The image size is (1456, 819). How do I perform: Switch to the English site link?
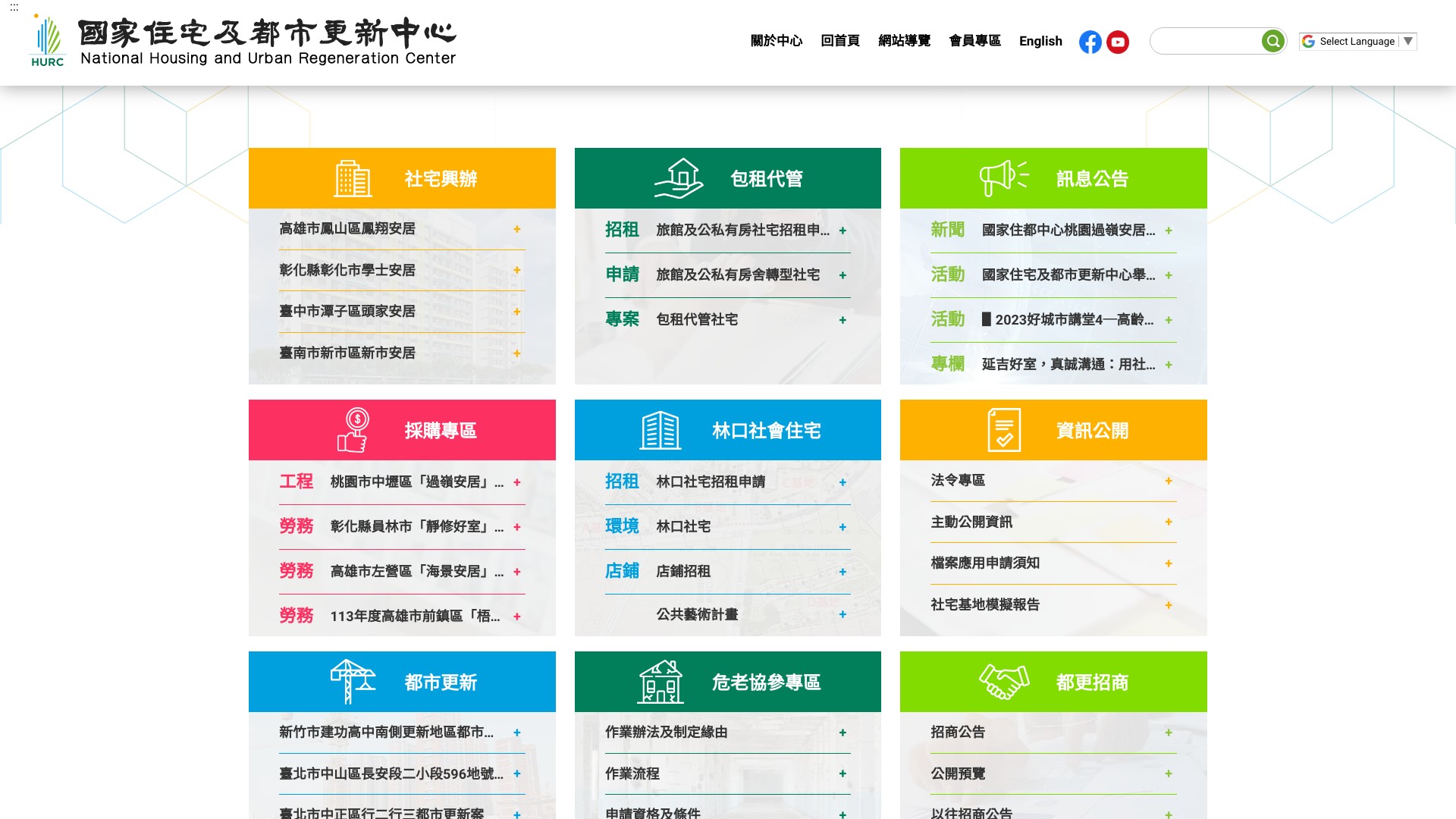(1040, 41)
